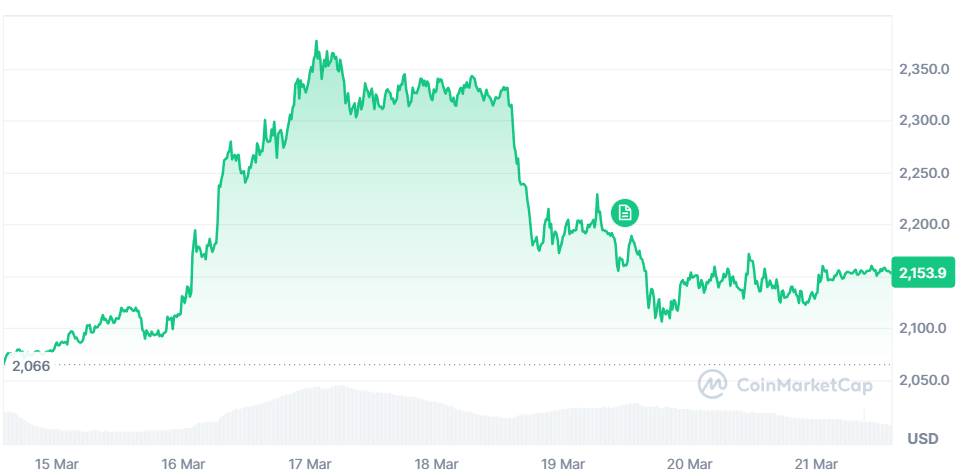This screenshot has height=471, width=970.
Task: Pick the 20 Mar date label
Action: point(690,464)
